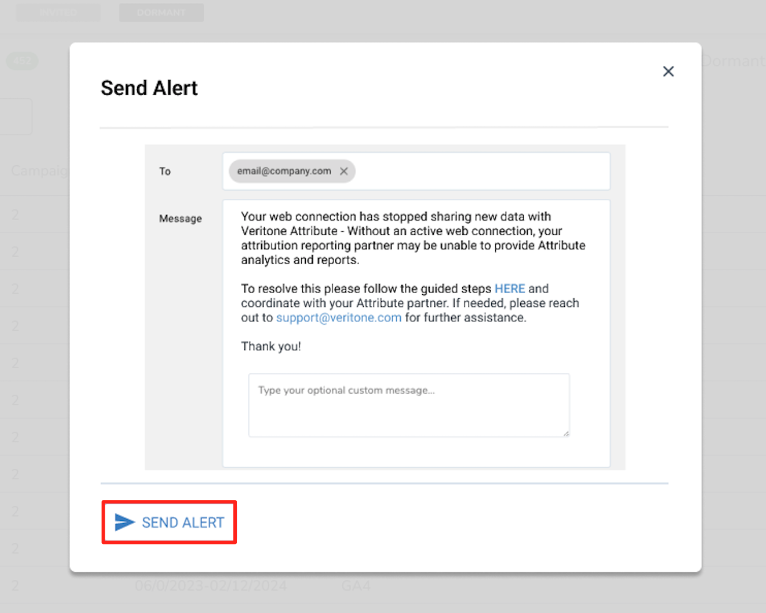This screenshot has height=613, width=766.
Task: Open the HERE guided steps link
Action: point(509,288)
